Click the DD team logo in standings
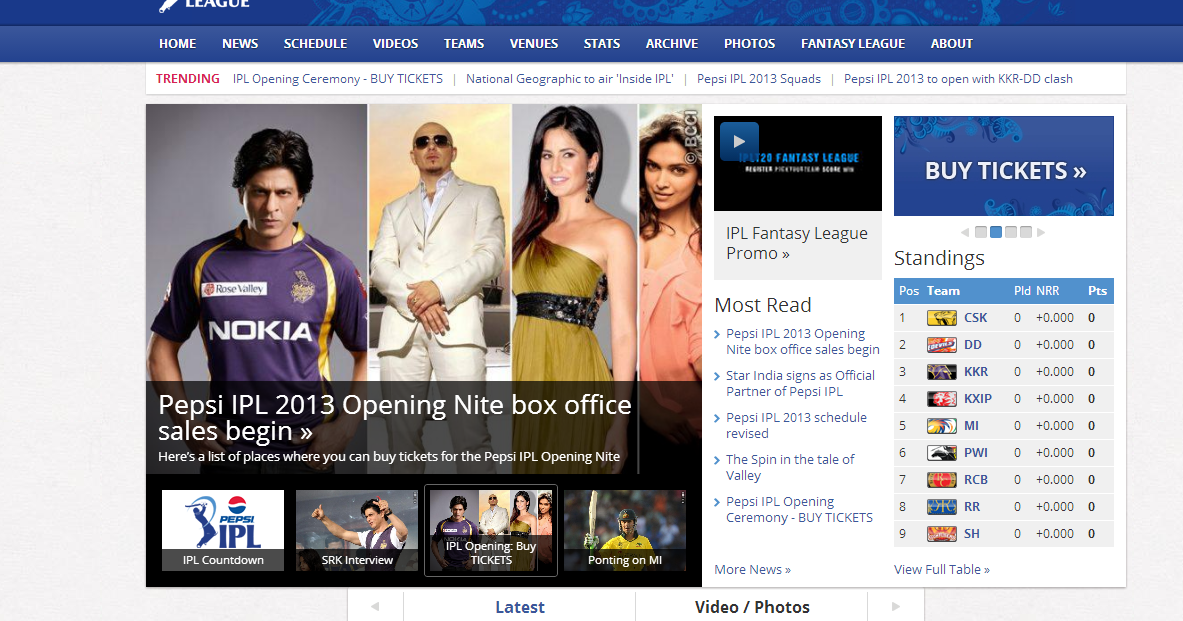 pyautogui.click(x=942, y=345)
